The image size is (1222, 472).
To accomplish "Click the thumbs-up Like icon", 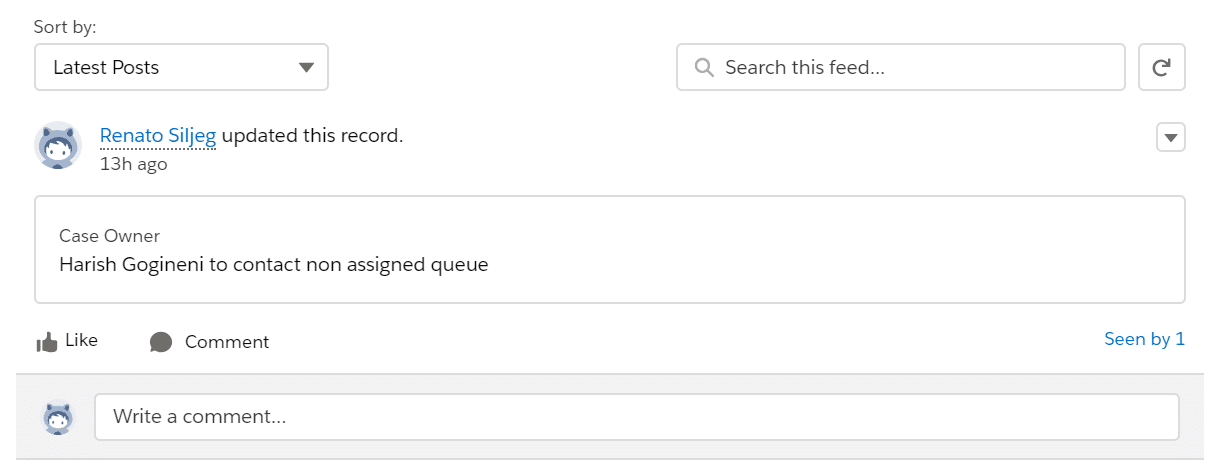I will tap(47, 342).
